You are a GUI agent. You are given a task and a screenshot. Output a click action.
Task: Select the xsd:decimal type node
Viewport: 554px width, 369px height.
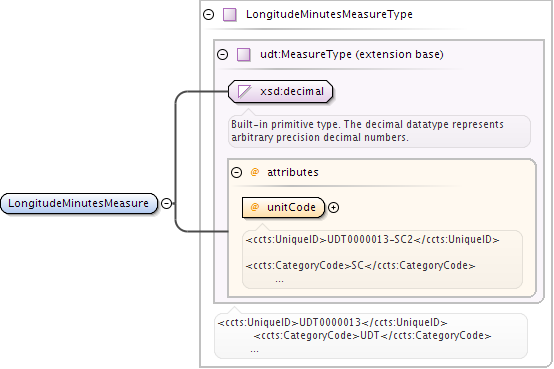click(x=281, y=92)
